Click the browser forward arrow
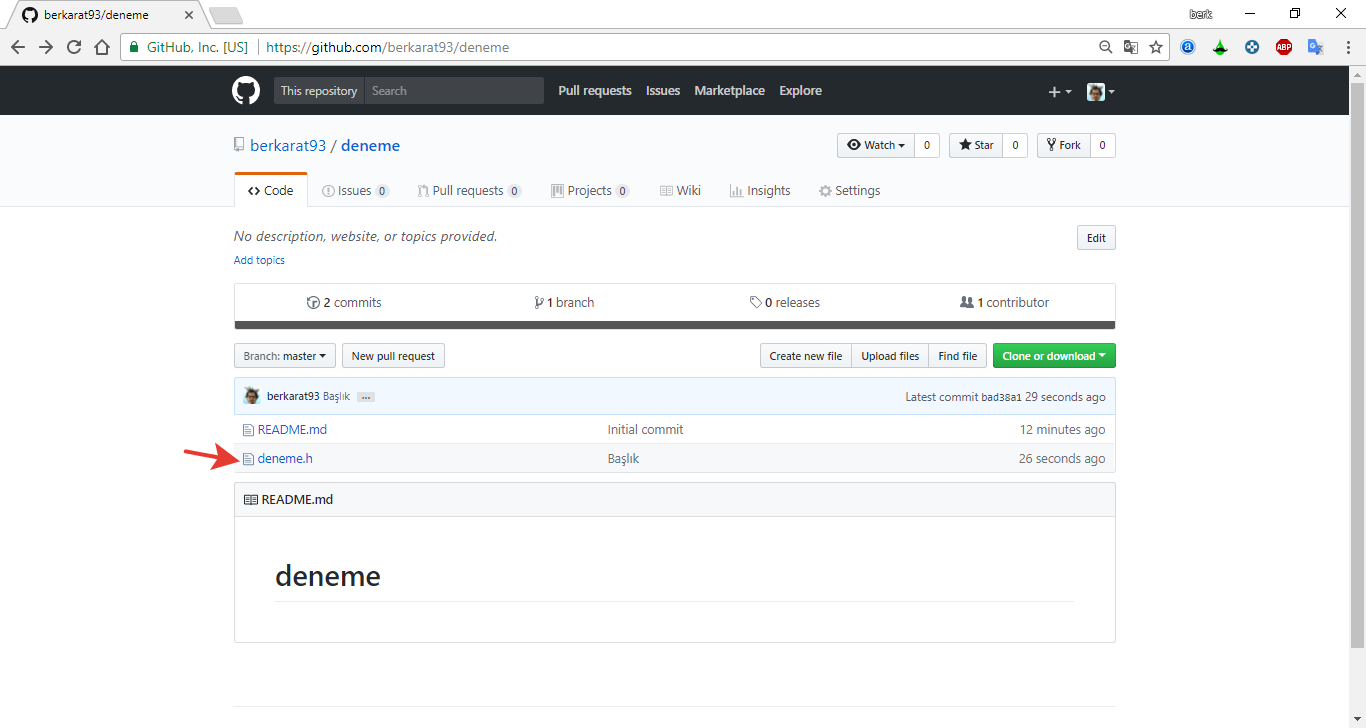Image resolution: width=1366 pixels, height=728 pixels. tap(46, 47)
